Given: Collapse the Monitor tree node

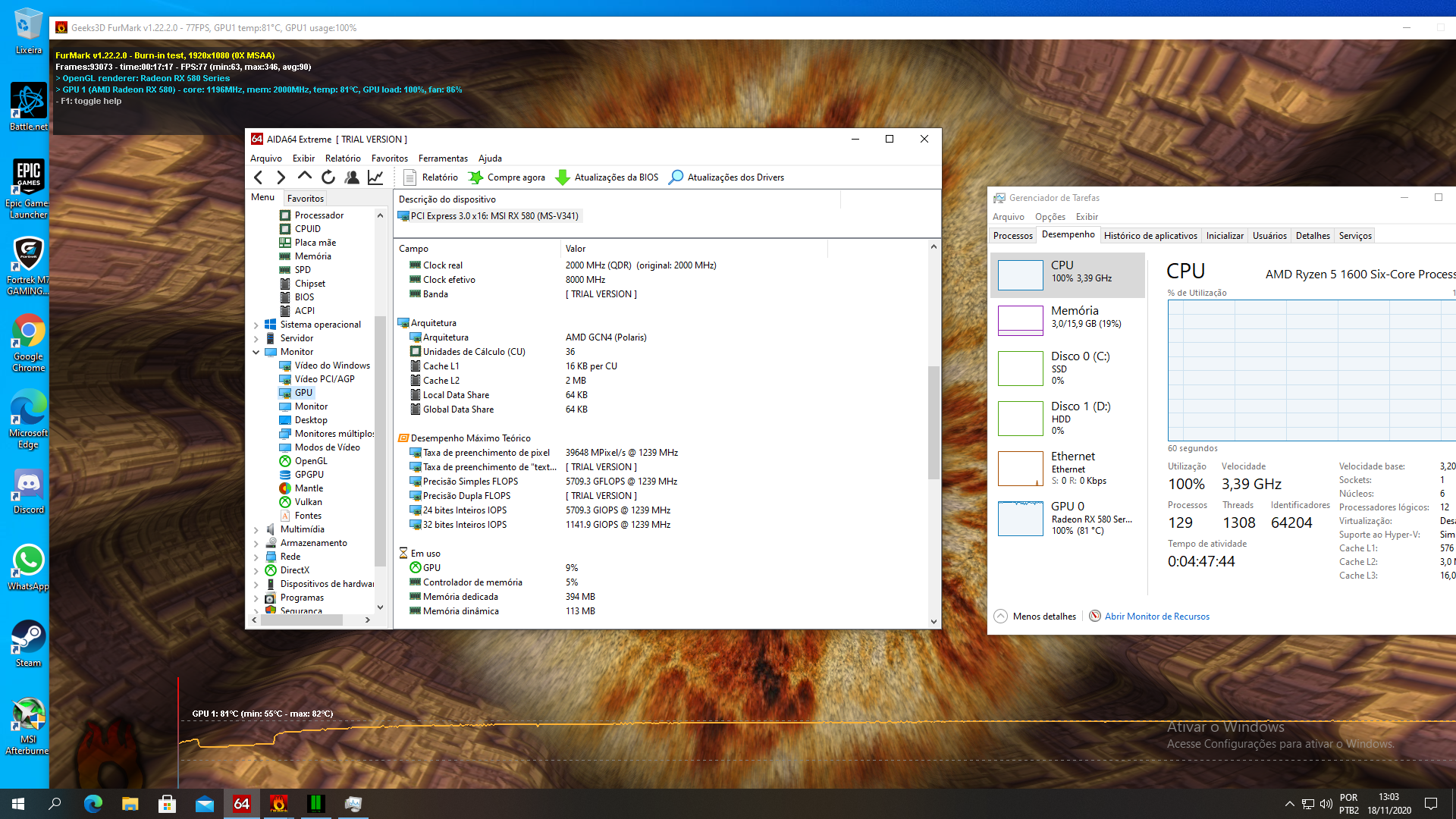Looking at the screenshot, I should pyautogui.click(x=256, y=352).
